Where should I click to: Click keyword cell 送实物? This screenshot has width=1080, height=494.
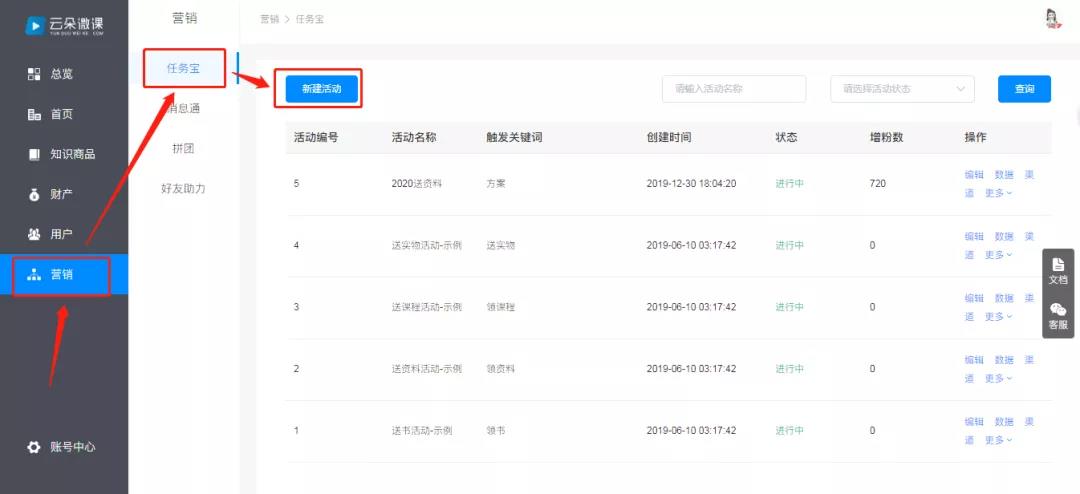[x=501, y=245]
